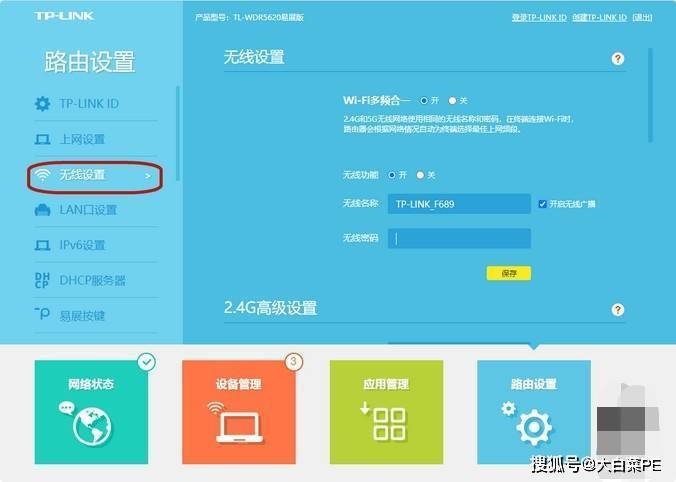Click the 上网设置 monitor icon
Screen dimensions: 676x482
(x=42, y=139)
